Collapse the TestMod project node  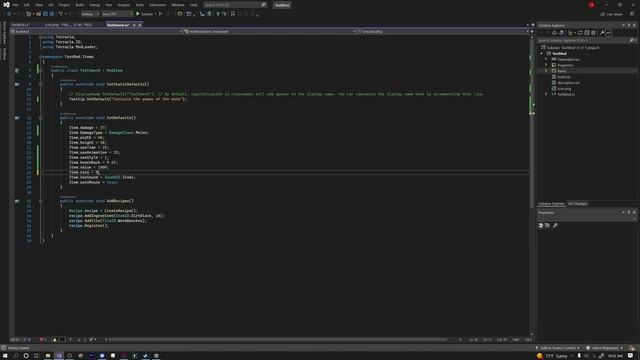542,53
